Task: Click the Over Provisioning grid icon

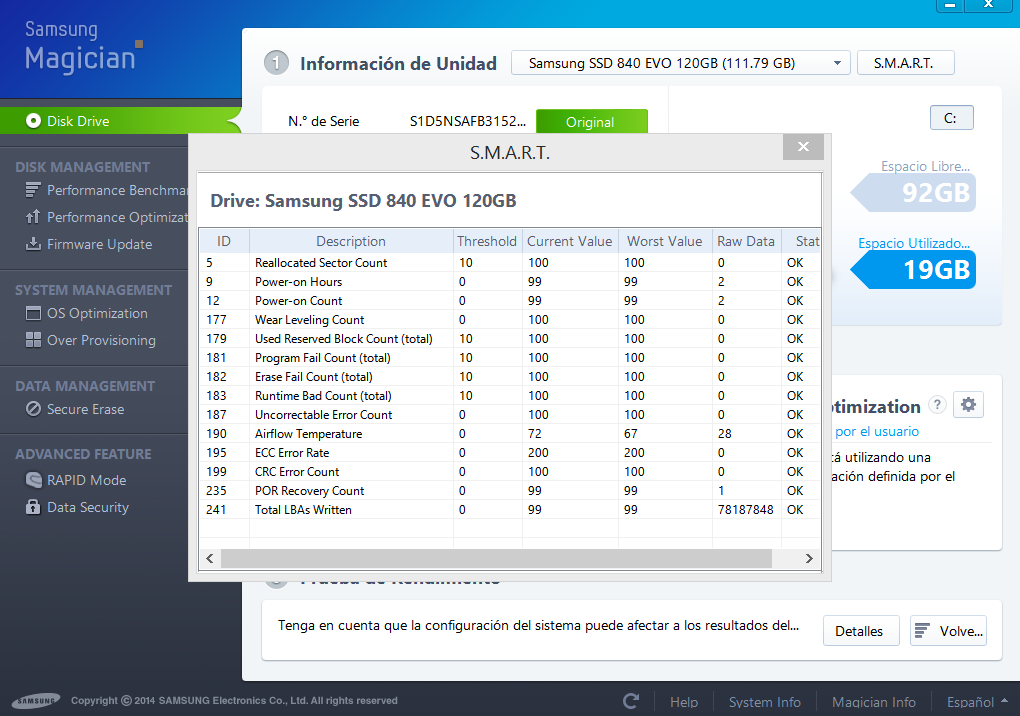Action: (x=33, y=339)
